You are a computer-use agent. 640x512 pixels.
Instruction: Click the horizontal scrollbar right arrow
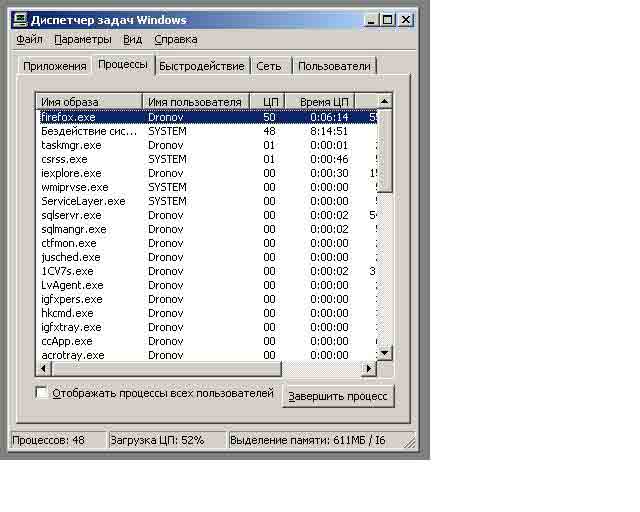click(x=369, y=369)
